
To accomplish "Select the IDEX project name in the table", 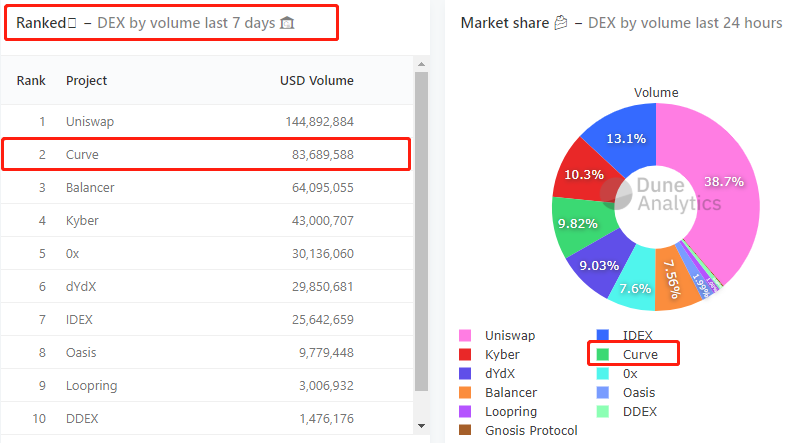I will pos(79,320).
